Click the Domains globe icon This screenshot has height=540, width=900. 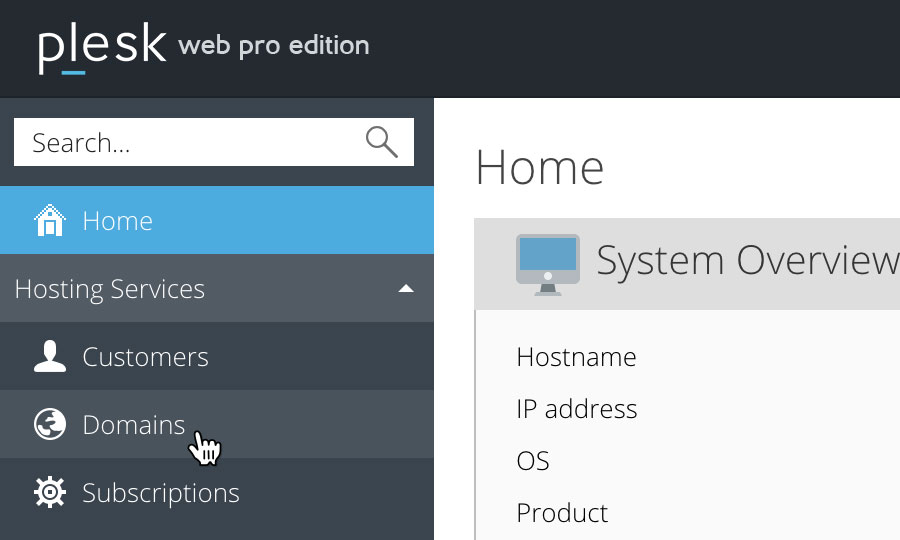[x=50, y=424]
